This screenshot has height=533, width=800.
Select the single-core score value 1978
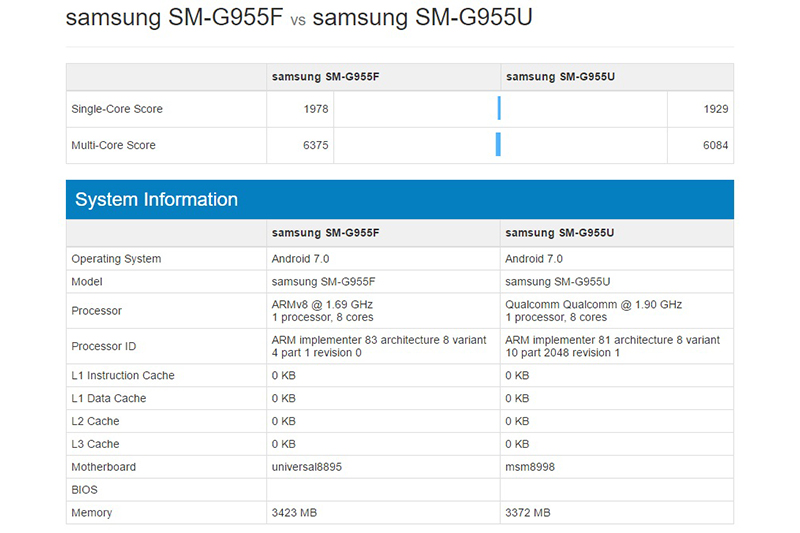click(315, 109)
